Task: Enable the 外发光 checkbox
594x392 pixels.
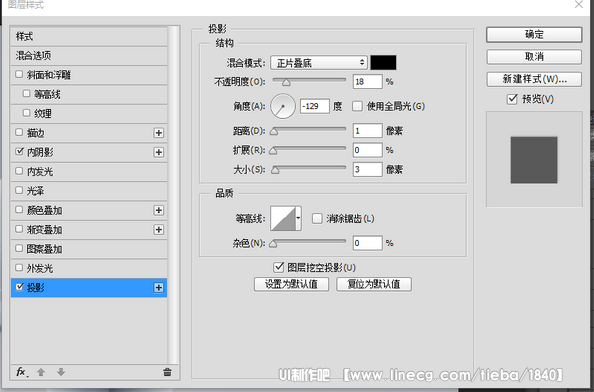Action: click(19, 267)
